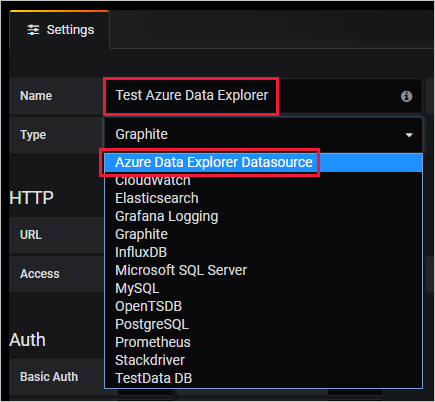Click the HTTP section heading
Image resolution: width=435 pixels, height=402 pixels.
pos(32,198)
